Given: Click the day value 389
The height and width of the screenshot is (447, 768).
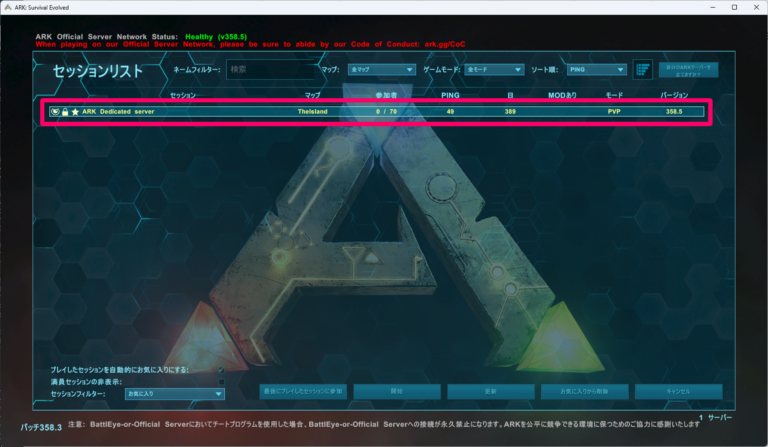Looking at the screenshot, I should pos(510,112).
